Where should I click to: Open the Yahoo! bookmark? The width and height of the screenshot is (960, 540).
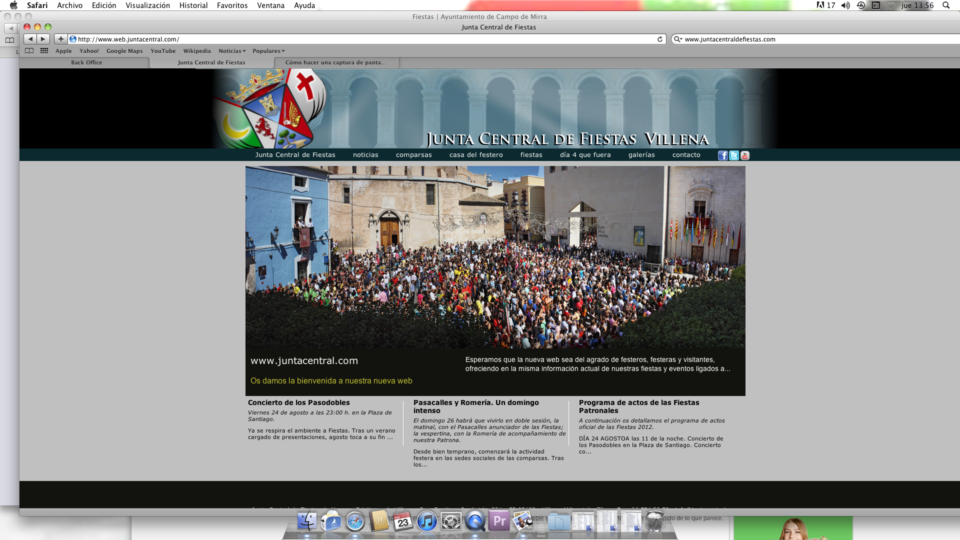(89, 51)
